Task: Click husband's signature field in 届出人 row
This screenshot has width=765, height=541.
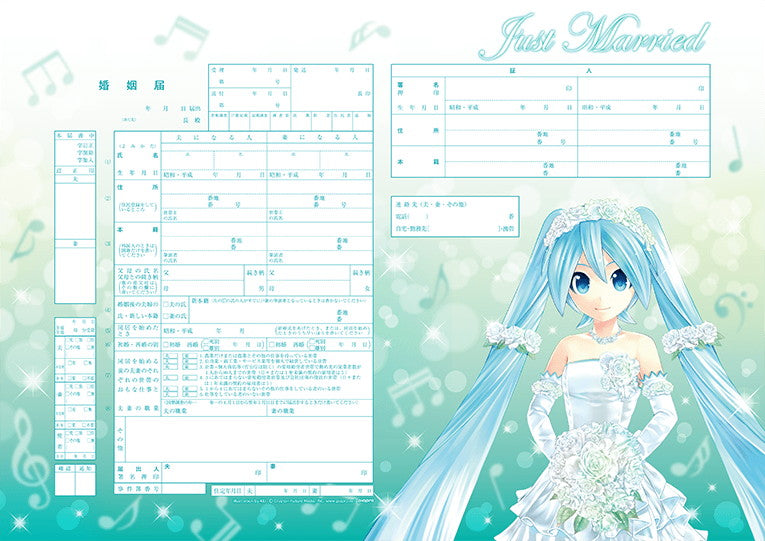Action: pos(214,473)
